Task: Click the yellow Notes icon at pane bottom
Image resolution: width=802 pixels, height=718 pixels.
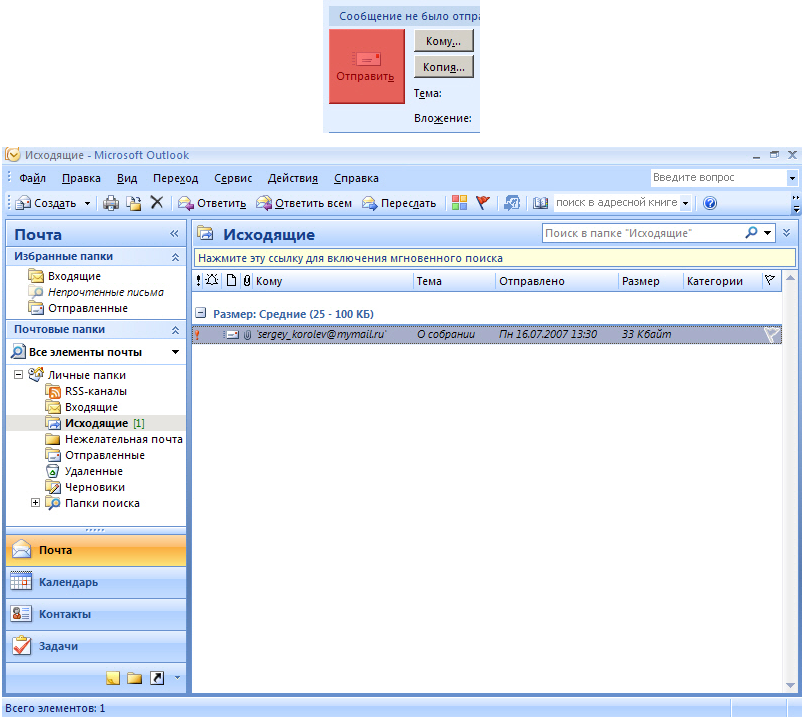Action: 113,678
